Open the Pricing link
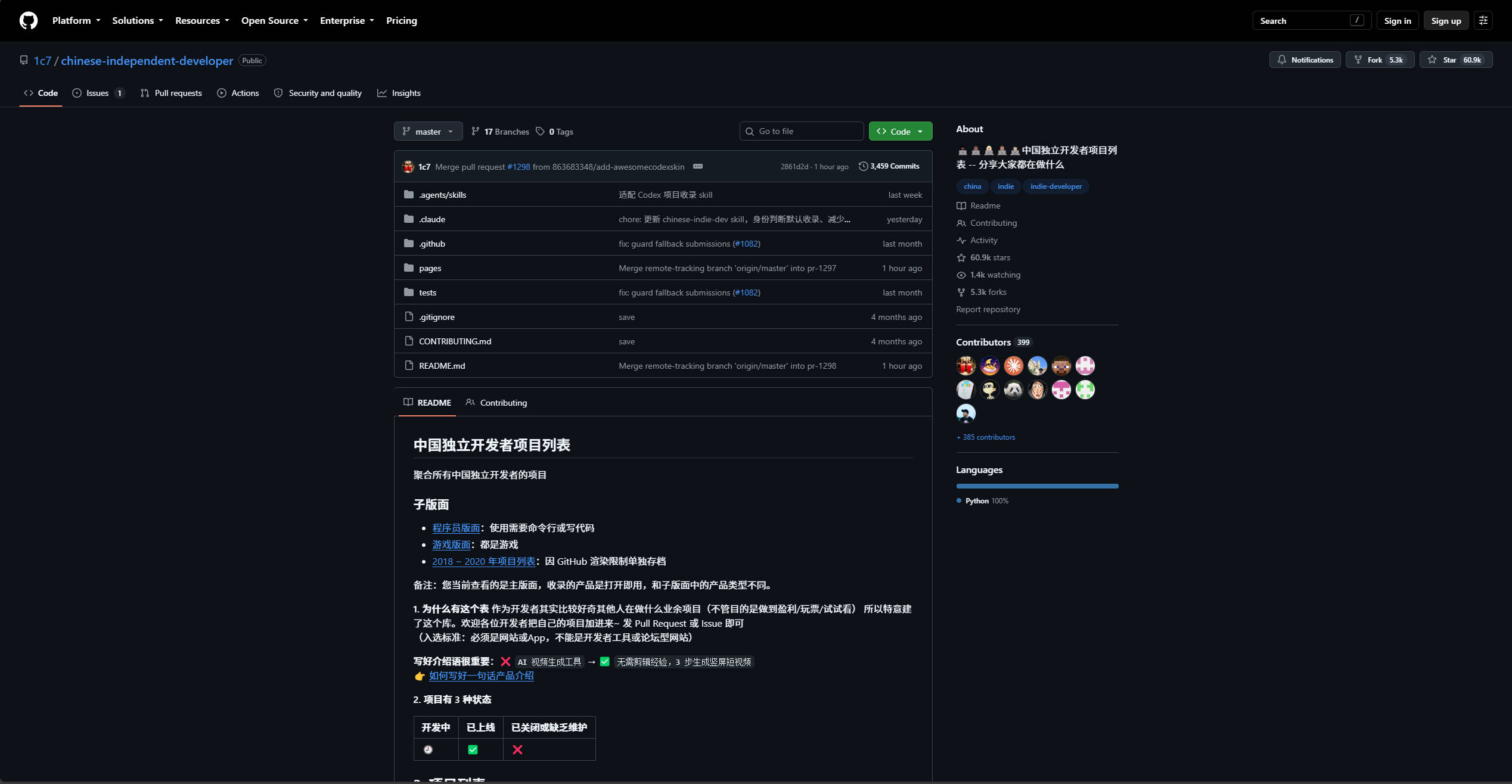Image resolution: width=1512 pixels, height=784 pixels. click(x=402, y=20)
